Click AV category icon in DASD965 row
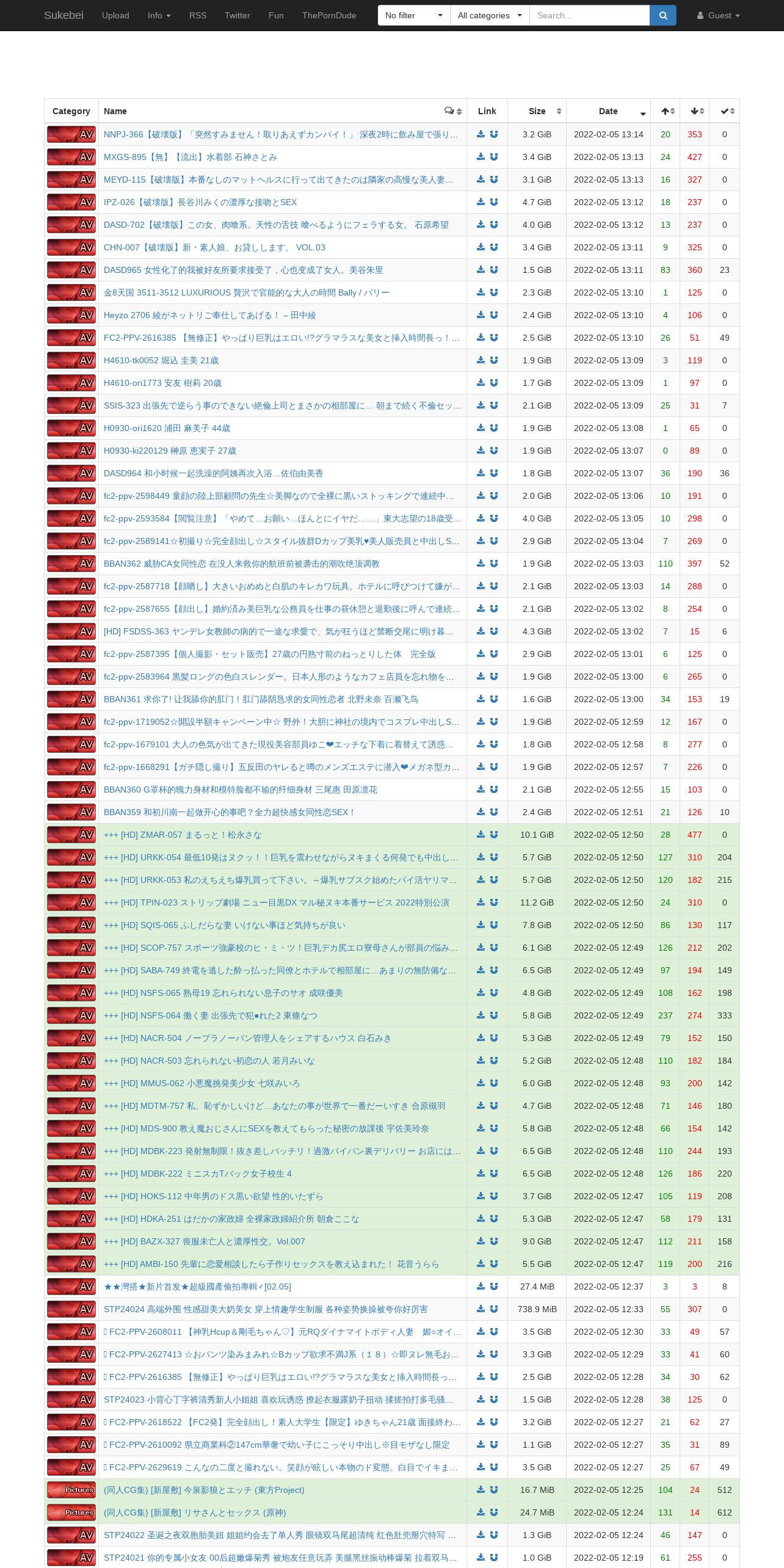 71,270
